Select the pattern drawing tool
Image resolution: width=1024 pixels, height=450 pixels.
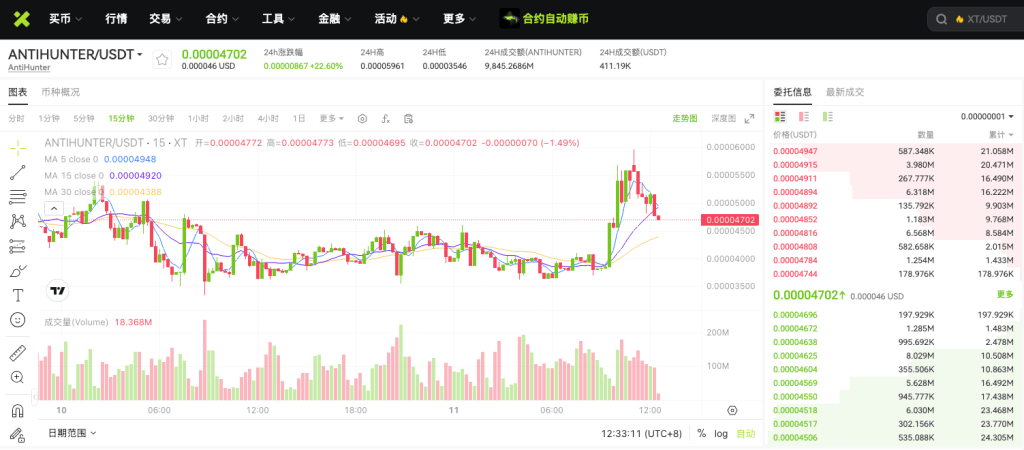[18, 221]
